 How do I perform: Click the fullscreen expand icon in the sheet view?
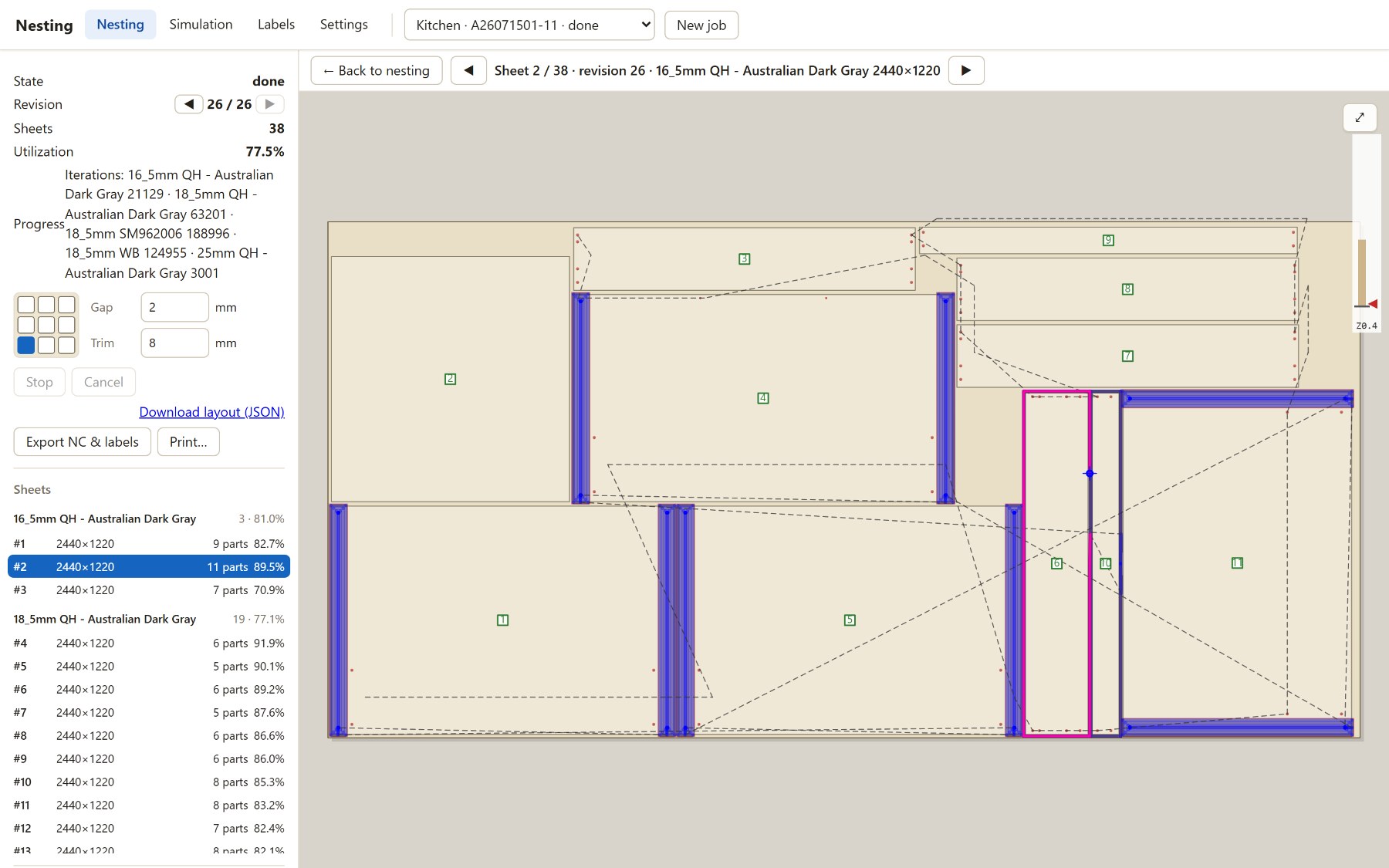[1360, 117]
